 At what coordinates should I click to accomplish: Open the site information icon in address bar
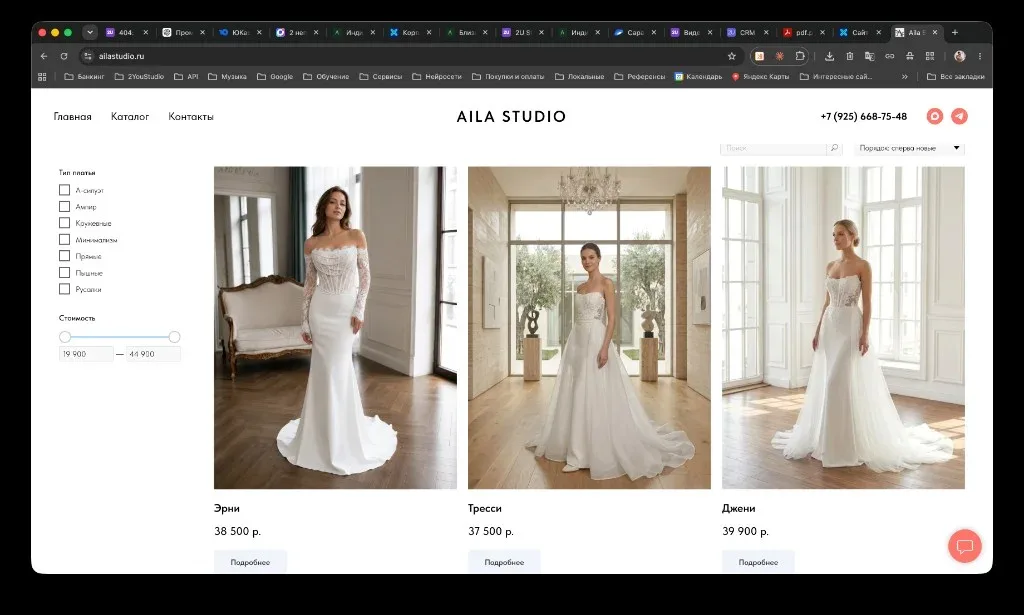(x=88, y=56)
